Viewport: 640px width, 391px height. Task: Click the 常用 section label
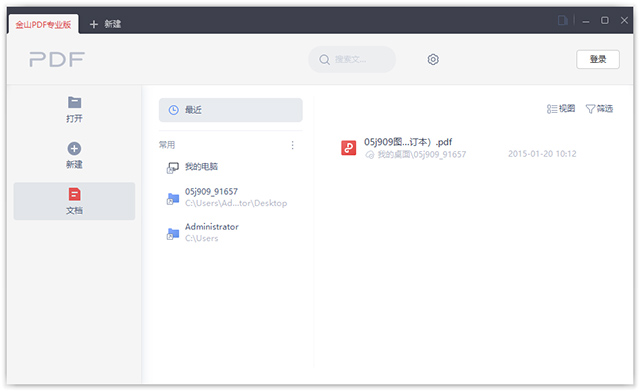pyautogui.click(x=167, y=145)
